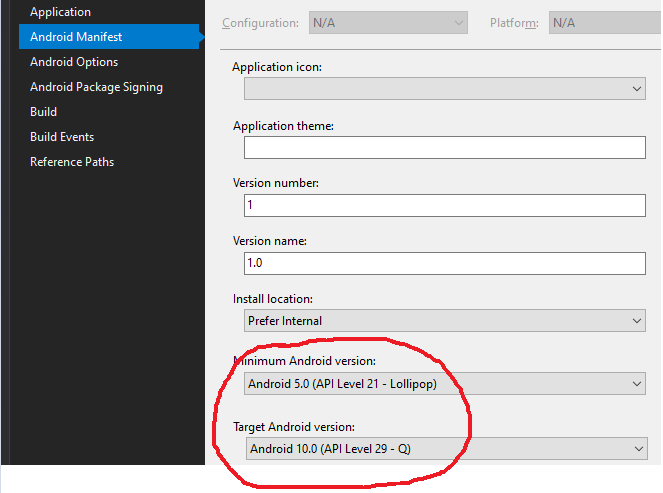The height and width of the screenshot is (493, 663).
Task: Click the Application theme text field
Action: click(x=445, y=148)
